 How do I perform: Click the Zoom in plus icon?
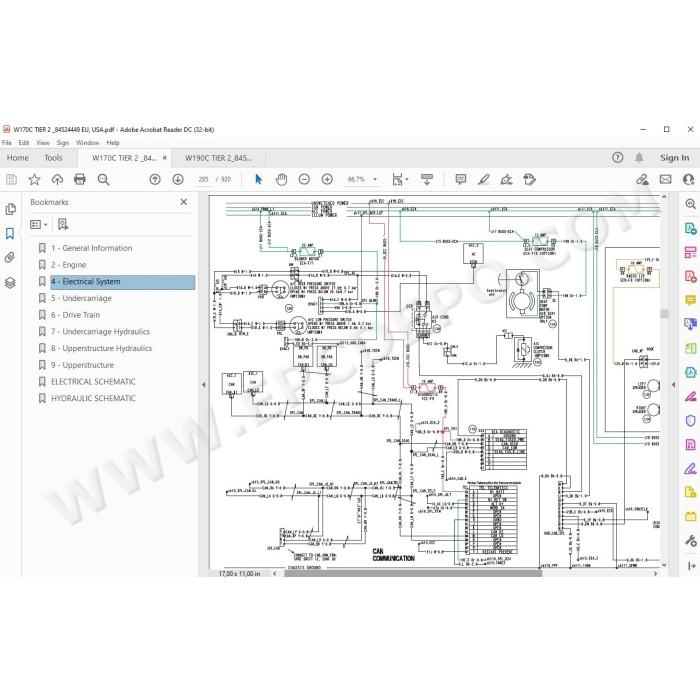[x=327, y=179]
